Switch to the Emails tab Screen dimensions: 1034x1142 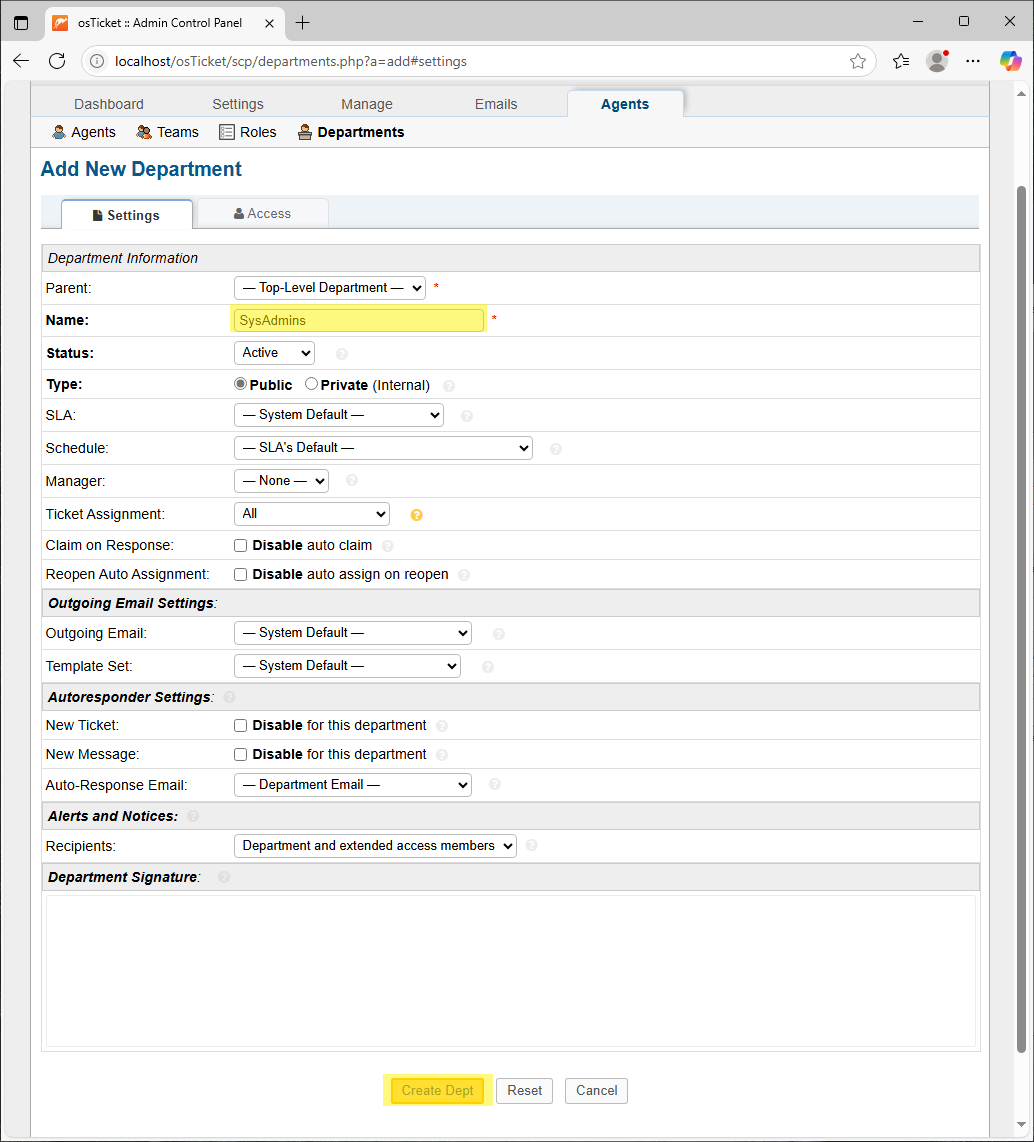(x=496, y=104)
